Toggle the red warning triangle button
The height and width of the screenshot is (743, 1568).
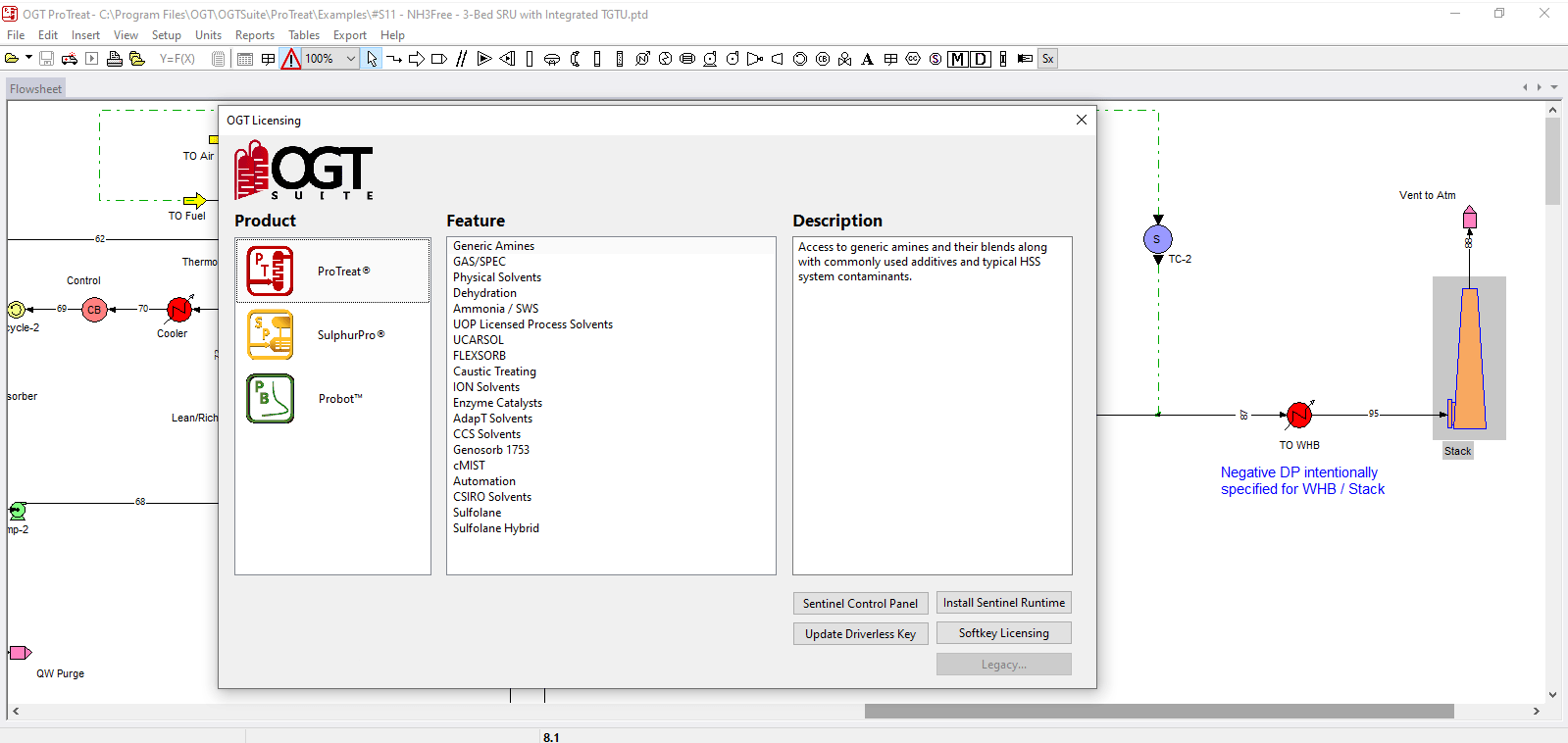pyautogui.click(x=290, y=59)
